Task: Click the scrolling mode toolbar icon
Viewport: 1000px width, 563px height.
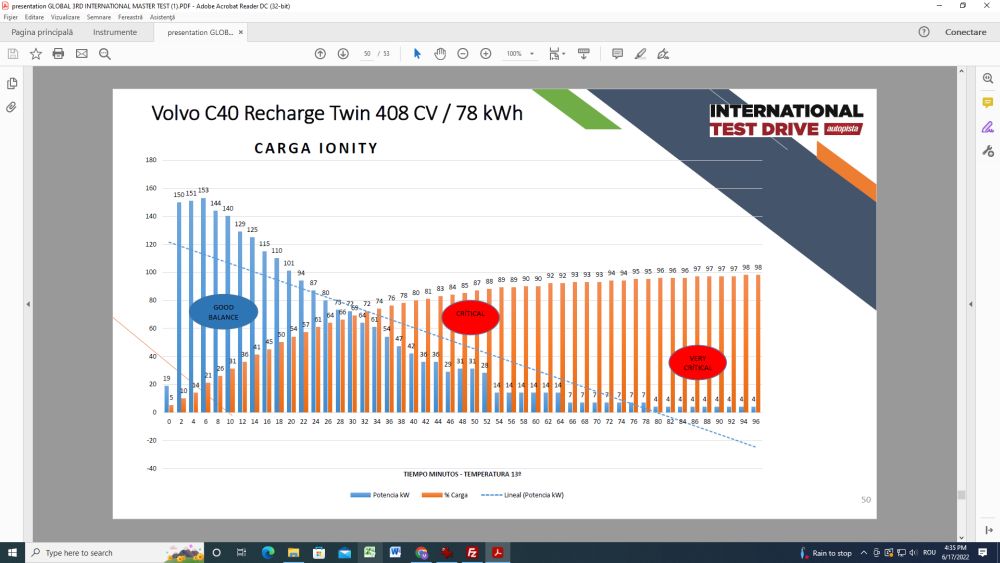Action: coord(584,54)
